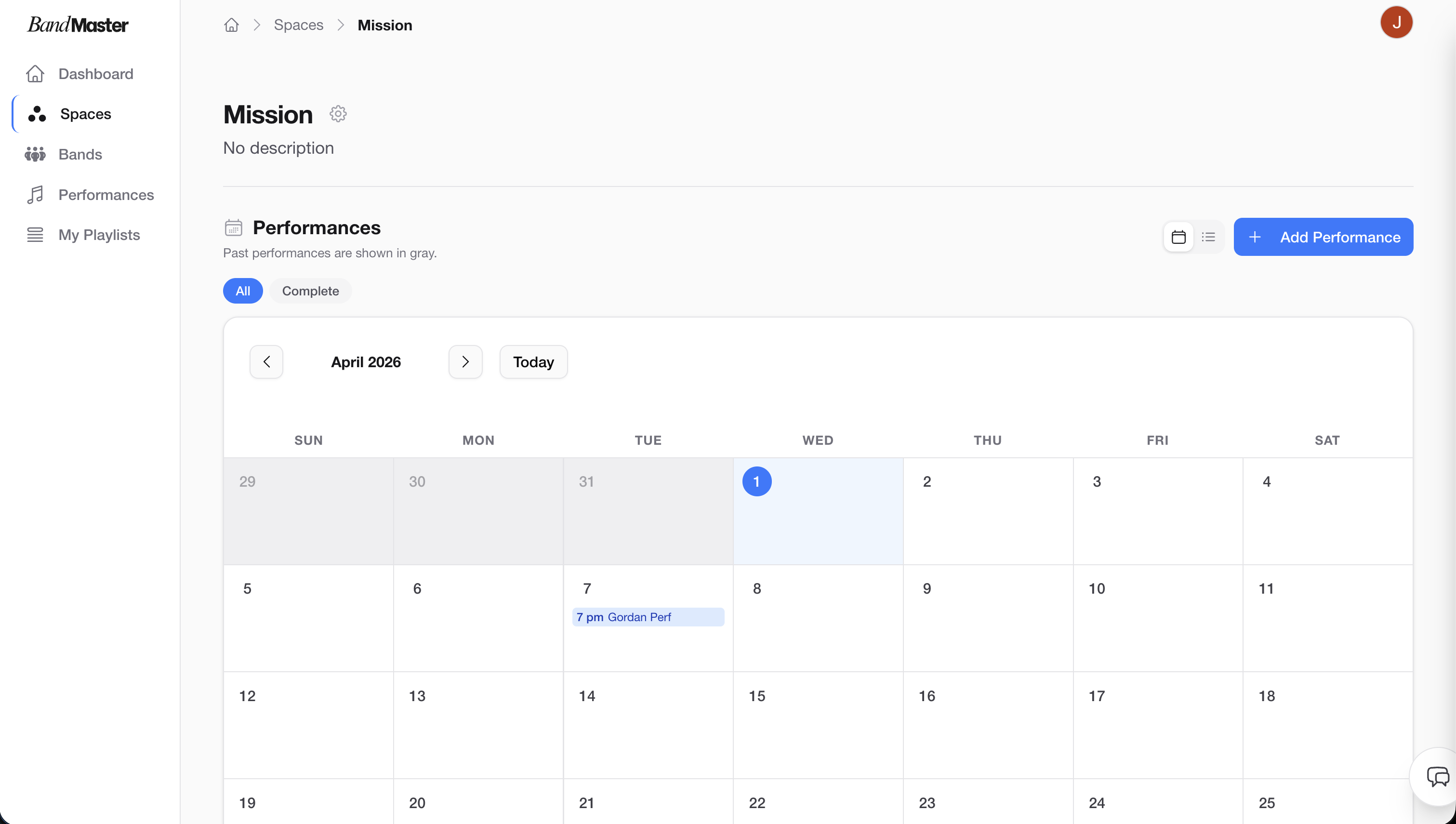Click the home breadcrumb icon
Viewport: 1456px width, 824px height.
[231, 25]
